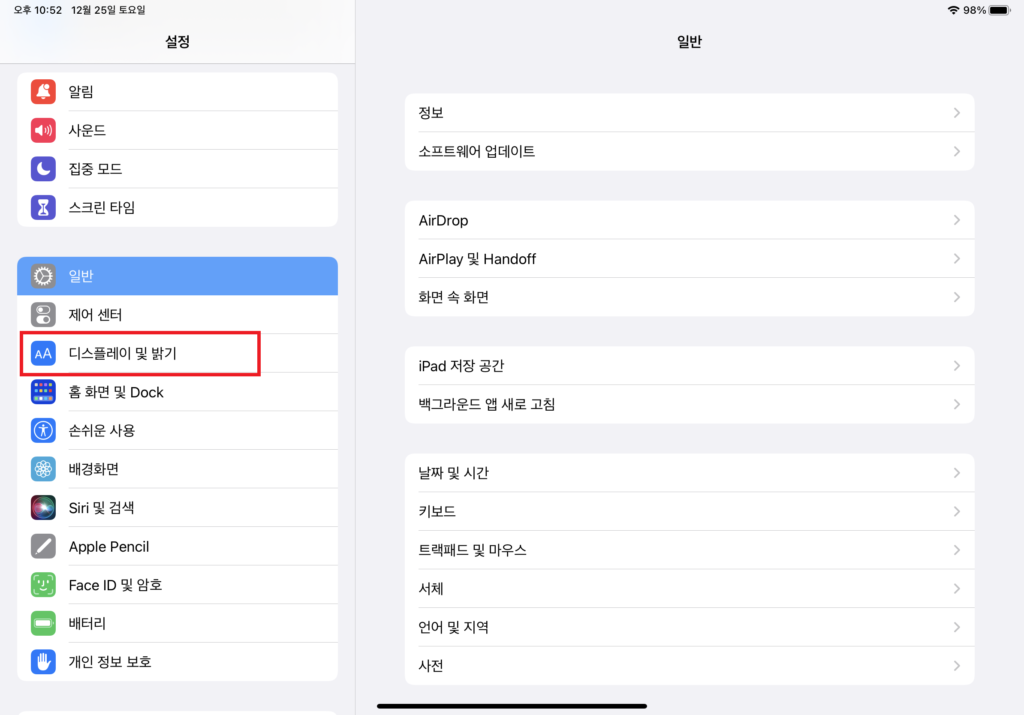The height and width of the screenshot is (715, 1024).
Task: Tap the battery status icon in status bar
Action: 1000,10
